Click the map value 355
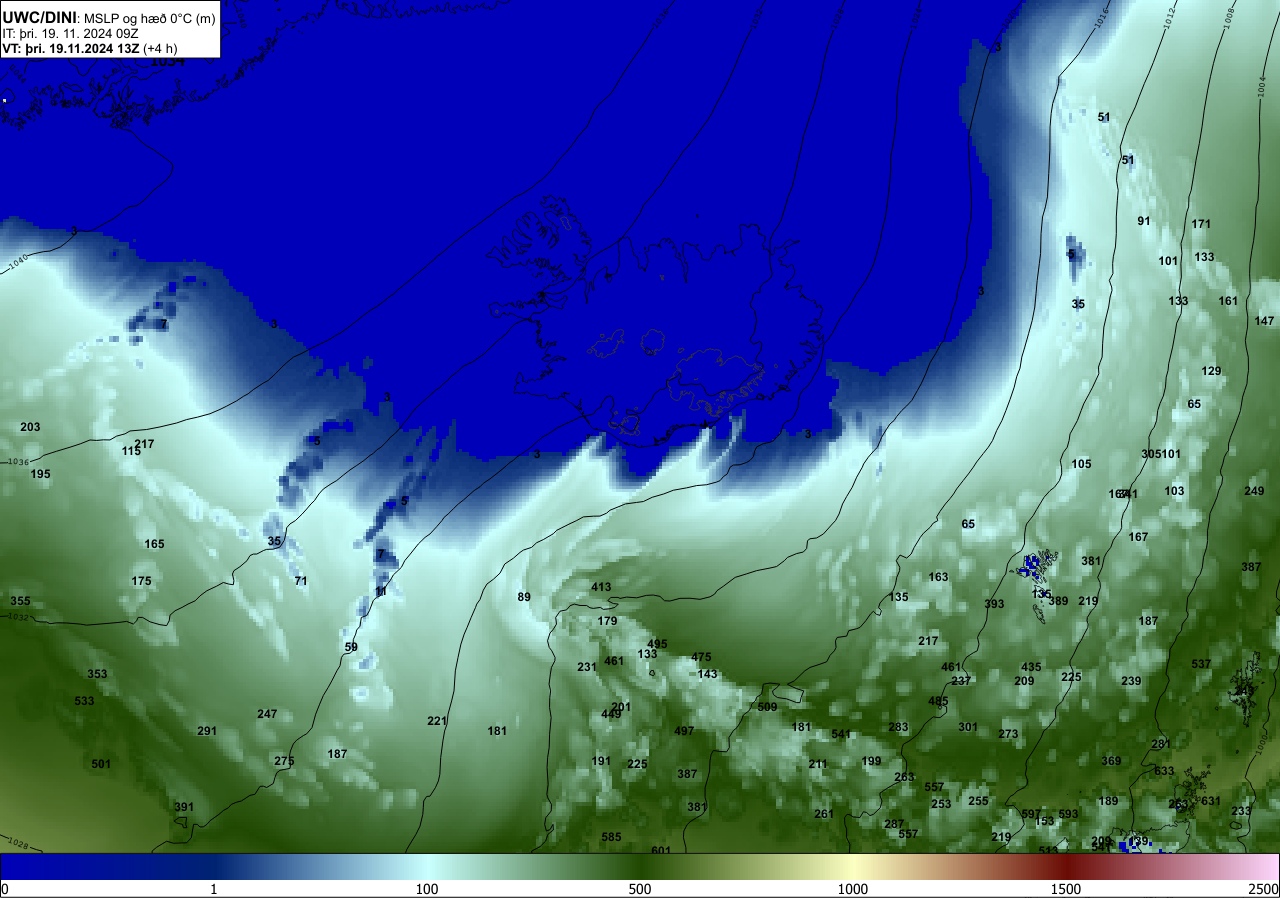The width and height of the screenshot is (1280, 898). tap(20, 601)
